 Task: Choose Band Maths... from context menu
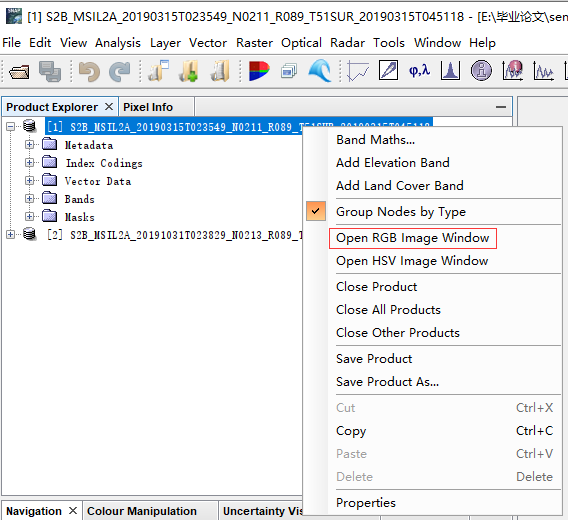coord(375,140)
